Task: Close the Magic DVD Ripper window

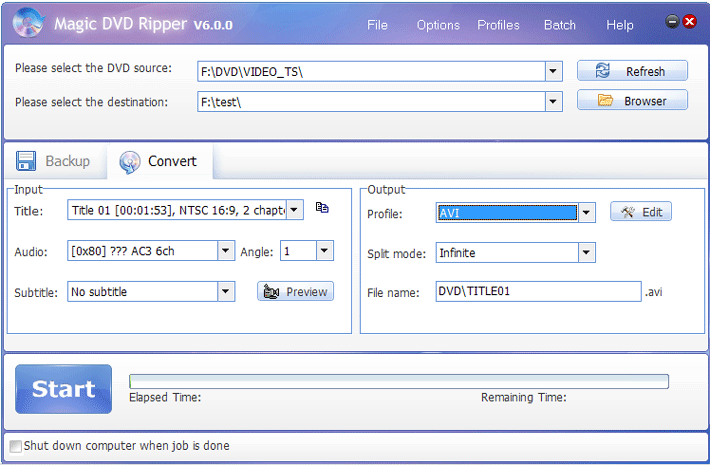Action: click(x=689, y=21)
